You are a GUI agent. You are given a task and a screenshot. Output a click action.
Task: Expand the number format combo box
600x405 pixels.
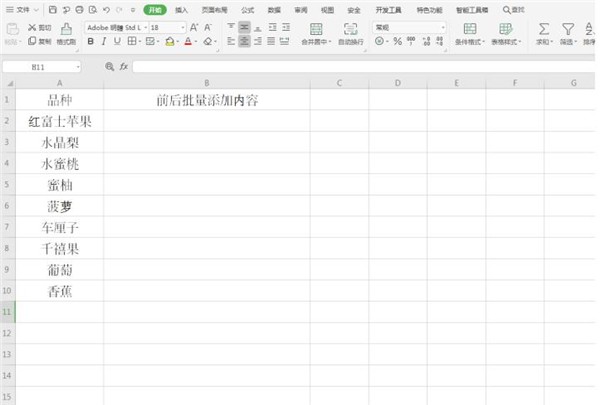pos(443,28)
